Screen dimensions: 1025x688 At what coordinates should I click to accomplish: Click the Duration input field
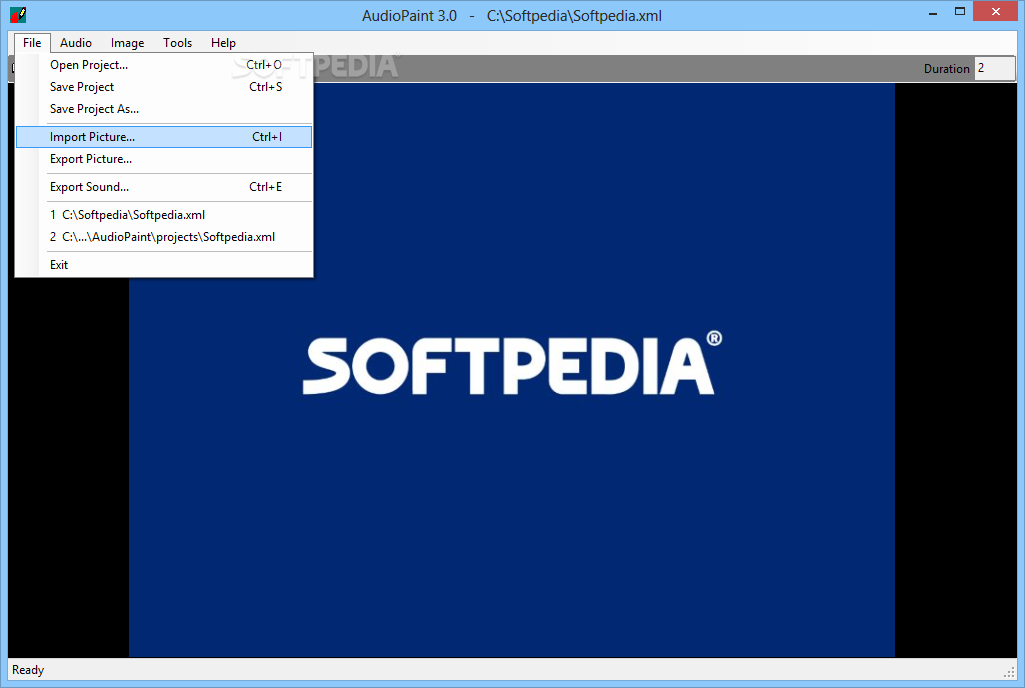coord(994,69)
